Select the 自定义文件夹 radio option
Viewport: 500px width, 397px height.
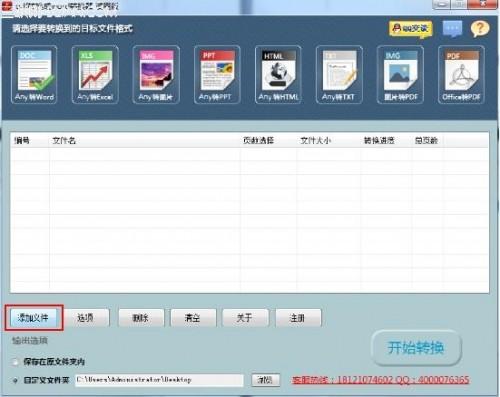(15, 380)
